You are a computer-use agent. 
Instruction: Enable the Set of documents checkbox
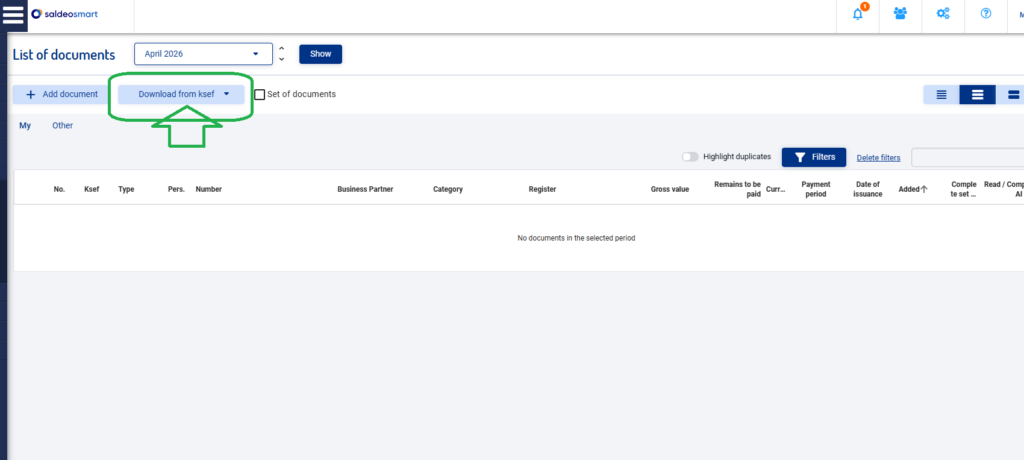pyautogui.click(x=260, y=95)
